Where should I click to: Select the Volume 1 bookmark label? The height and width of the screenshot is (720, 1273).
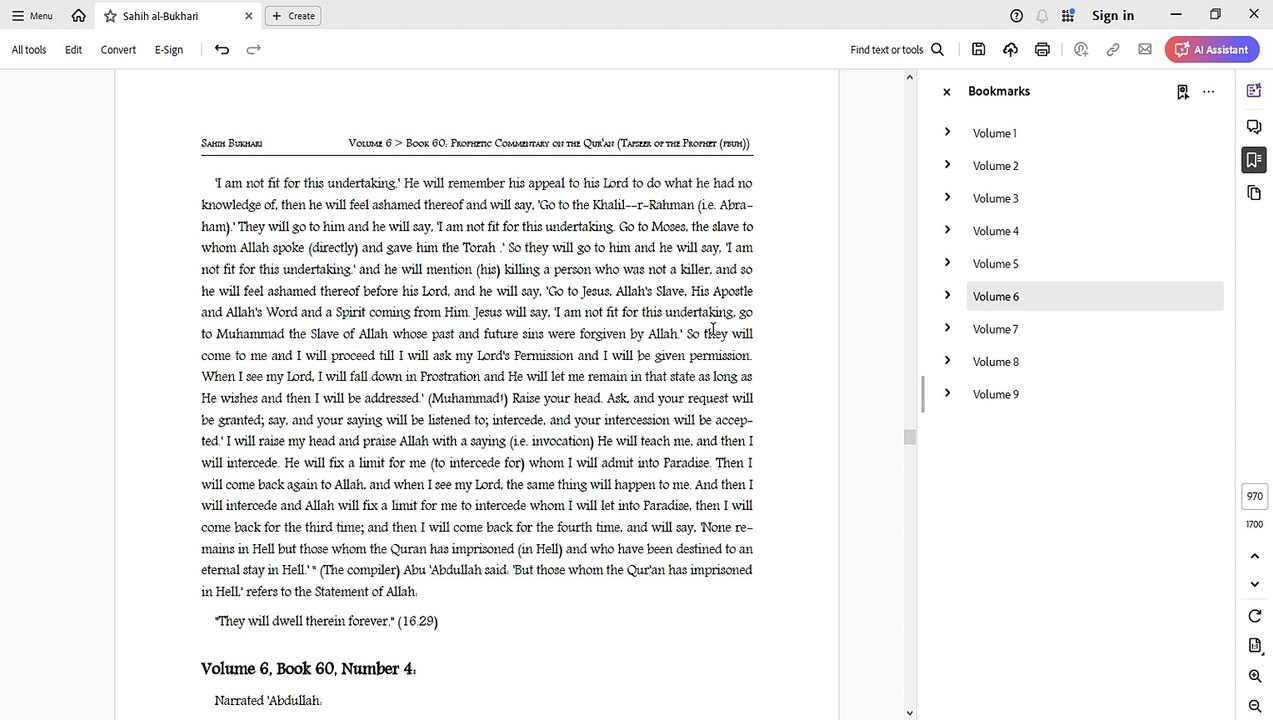[995, 133]
